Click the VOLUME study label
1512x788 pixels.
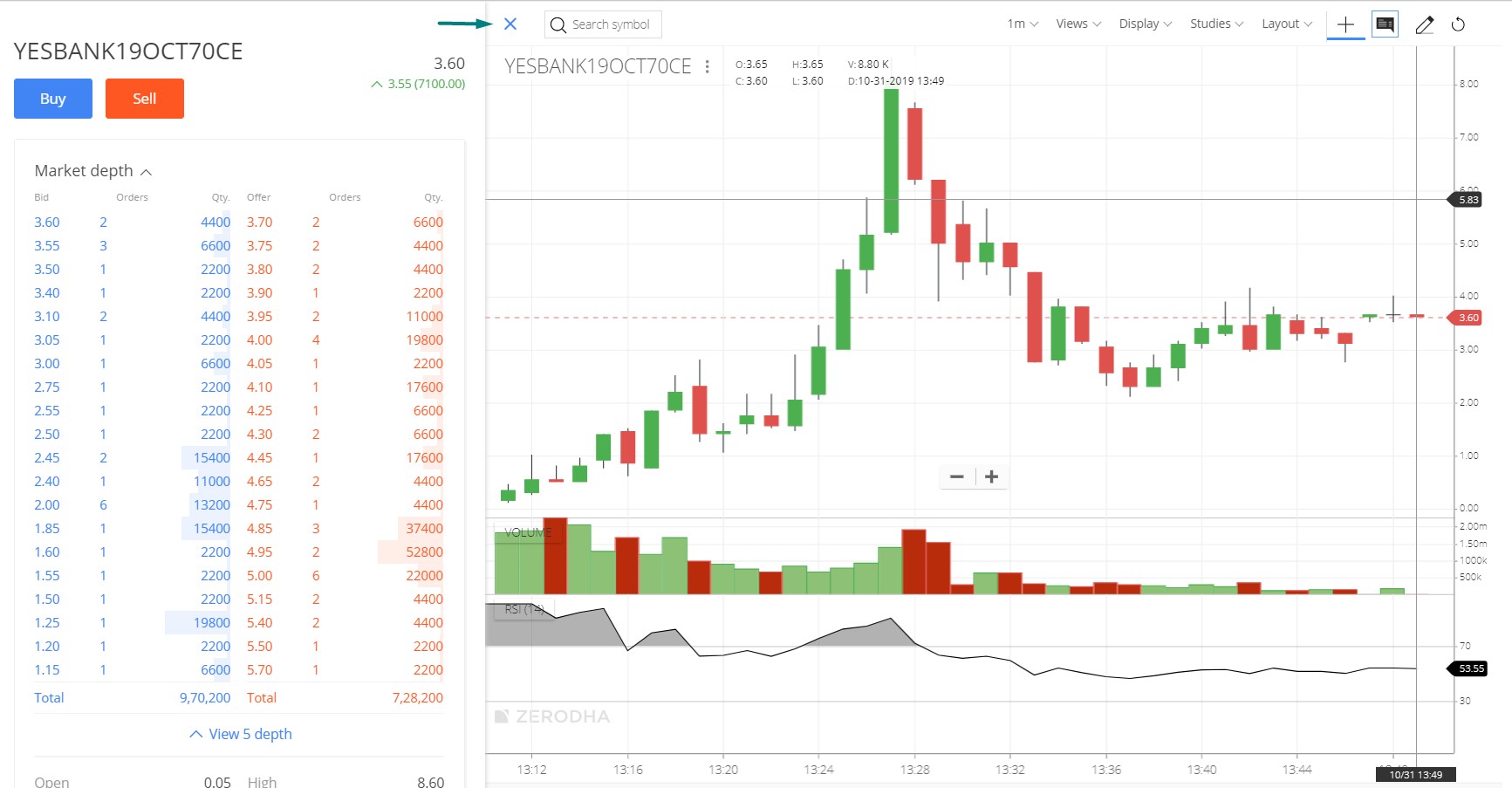pos(528,532)
